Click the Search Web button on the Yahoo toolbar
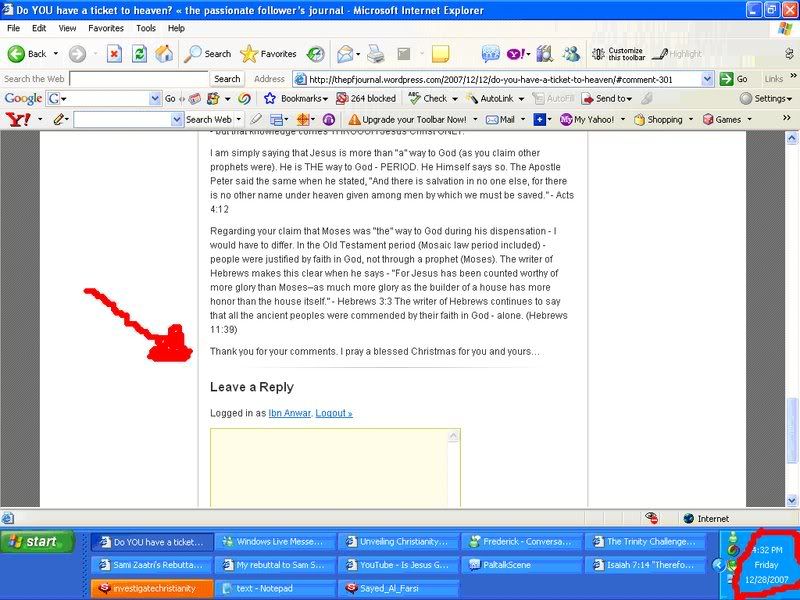Viewport: 800px width, 600px height. click(209, 119)
